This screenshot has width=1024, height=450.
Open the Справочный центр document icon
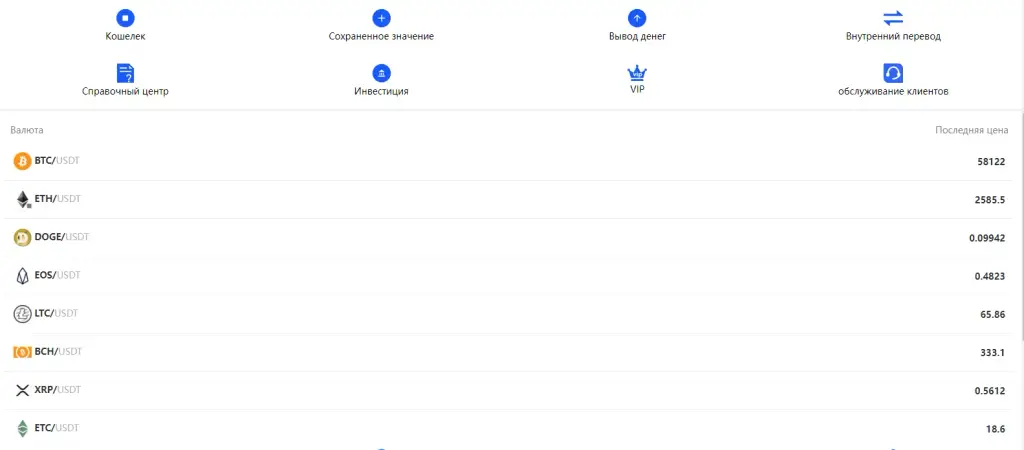tap(125, 73)
